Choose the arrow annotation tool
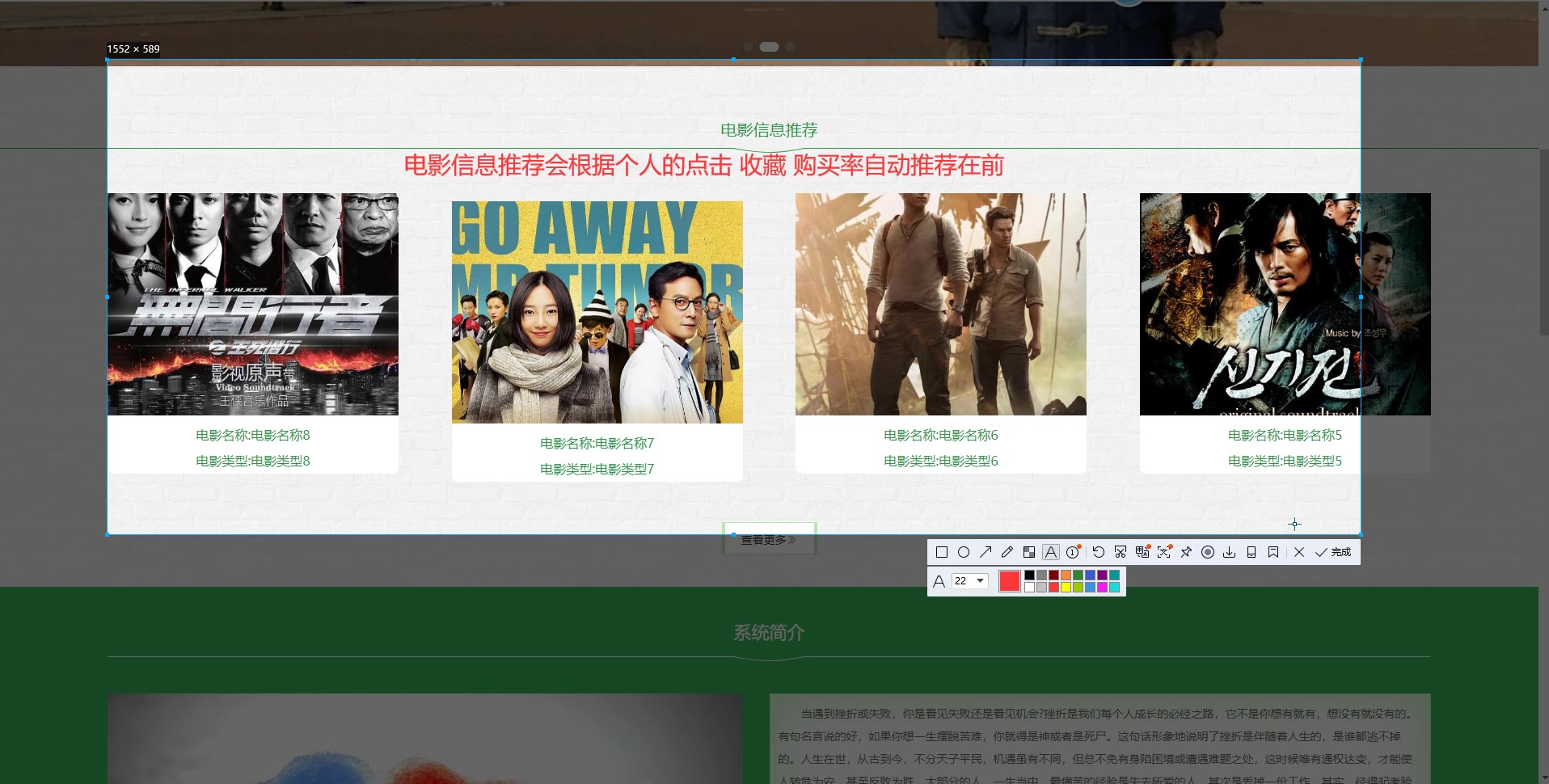The image size is (1549, 784). [x=986, y=552]
